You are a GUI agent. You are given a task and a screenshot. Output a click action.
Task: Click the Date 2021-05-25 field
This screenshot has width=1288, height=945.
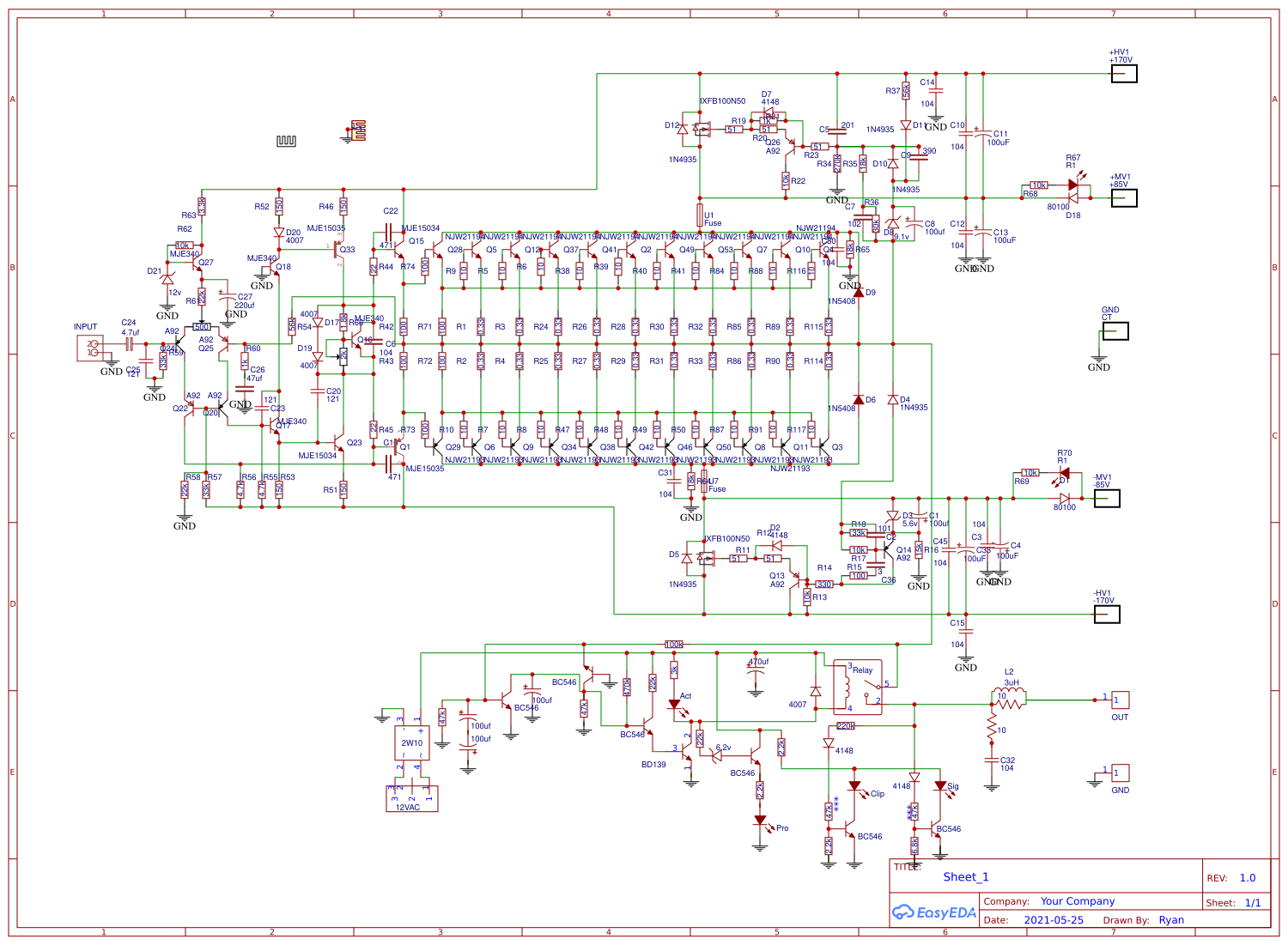pyautogui.click(x=1054, y=919)
